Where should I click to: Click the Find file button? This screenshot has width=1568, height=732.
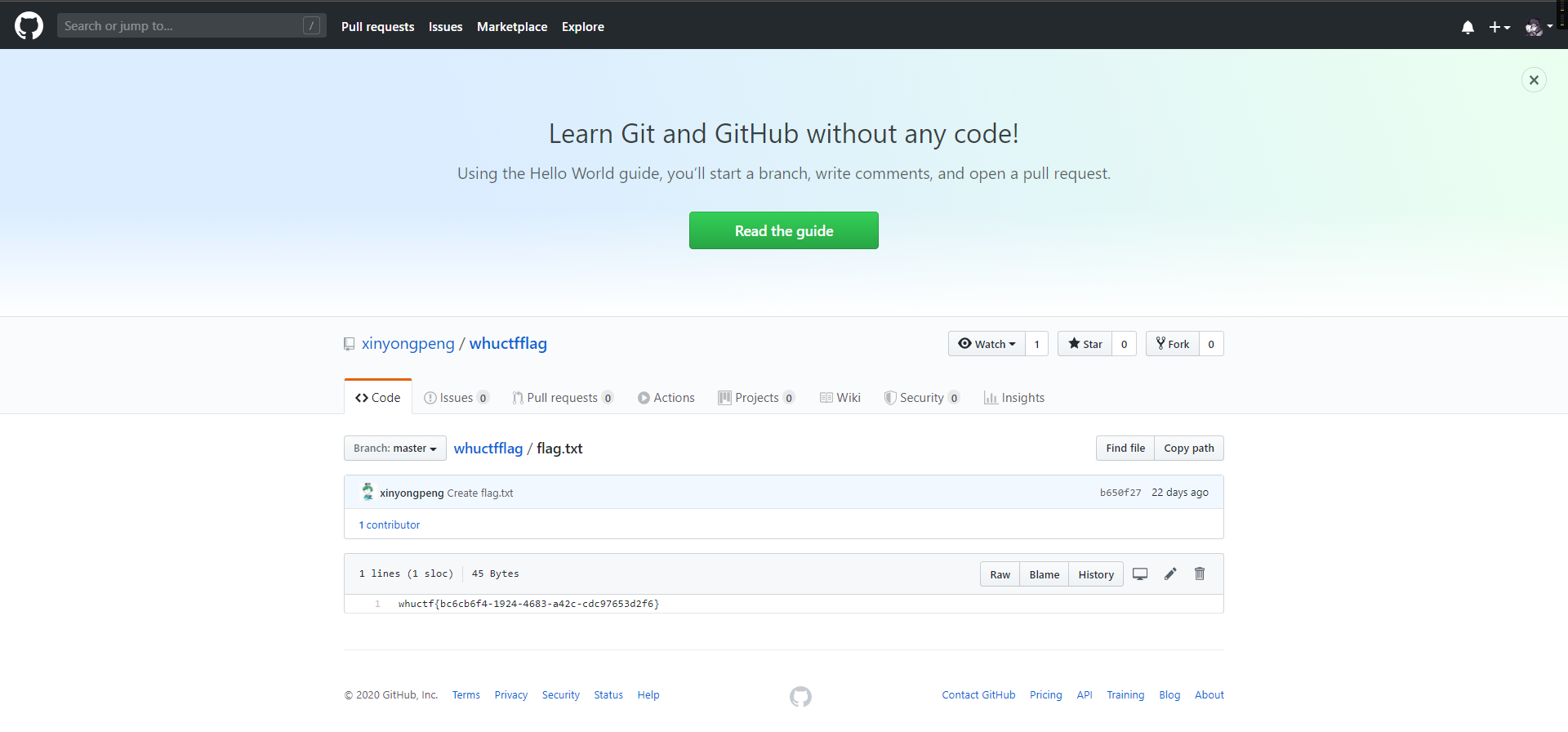click(1125, 449)
